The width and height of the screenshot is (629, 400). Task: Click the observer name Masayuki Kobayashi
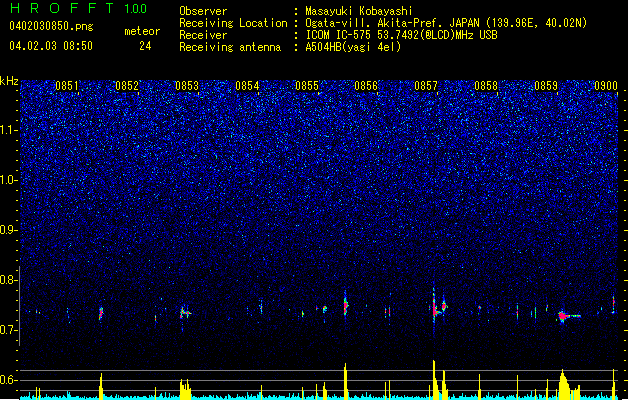359,11
